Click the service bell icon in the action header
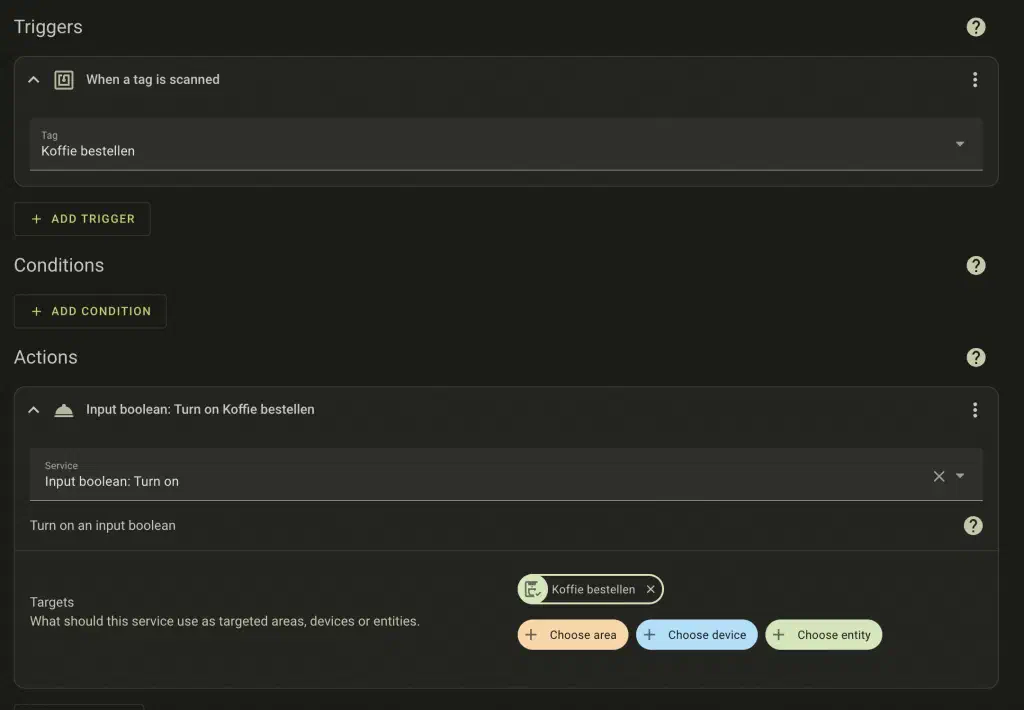Viewport: 1024px width, 710px height. tap(64, 410)
